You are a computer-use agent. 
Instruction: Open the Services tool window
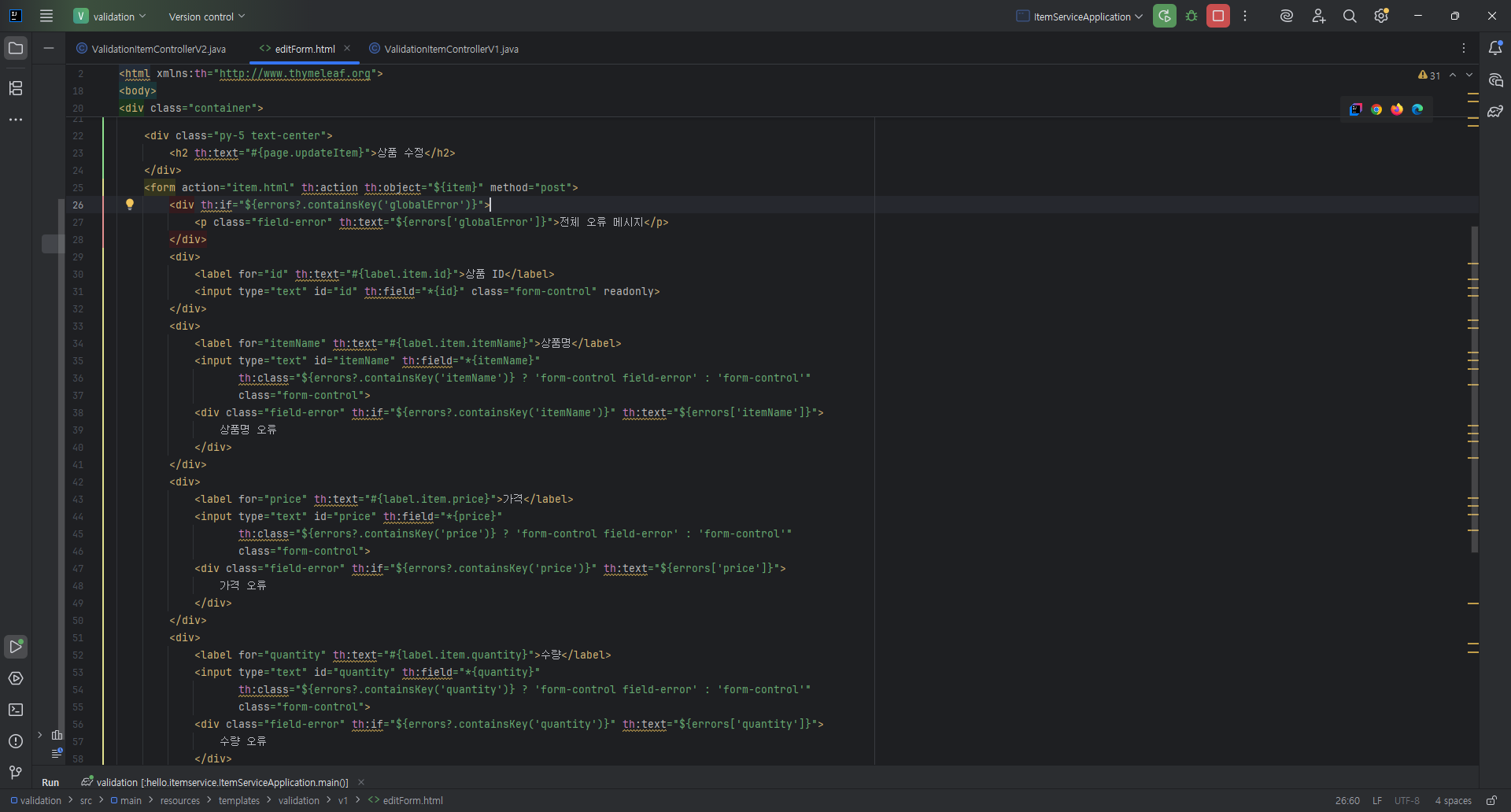tap(16, 678)
